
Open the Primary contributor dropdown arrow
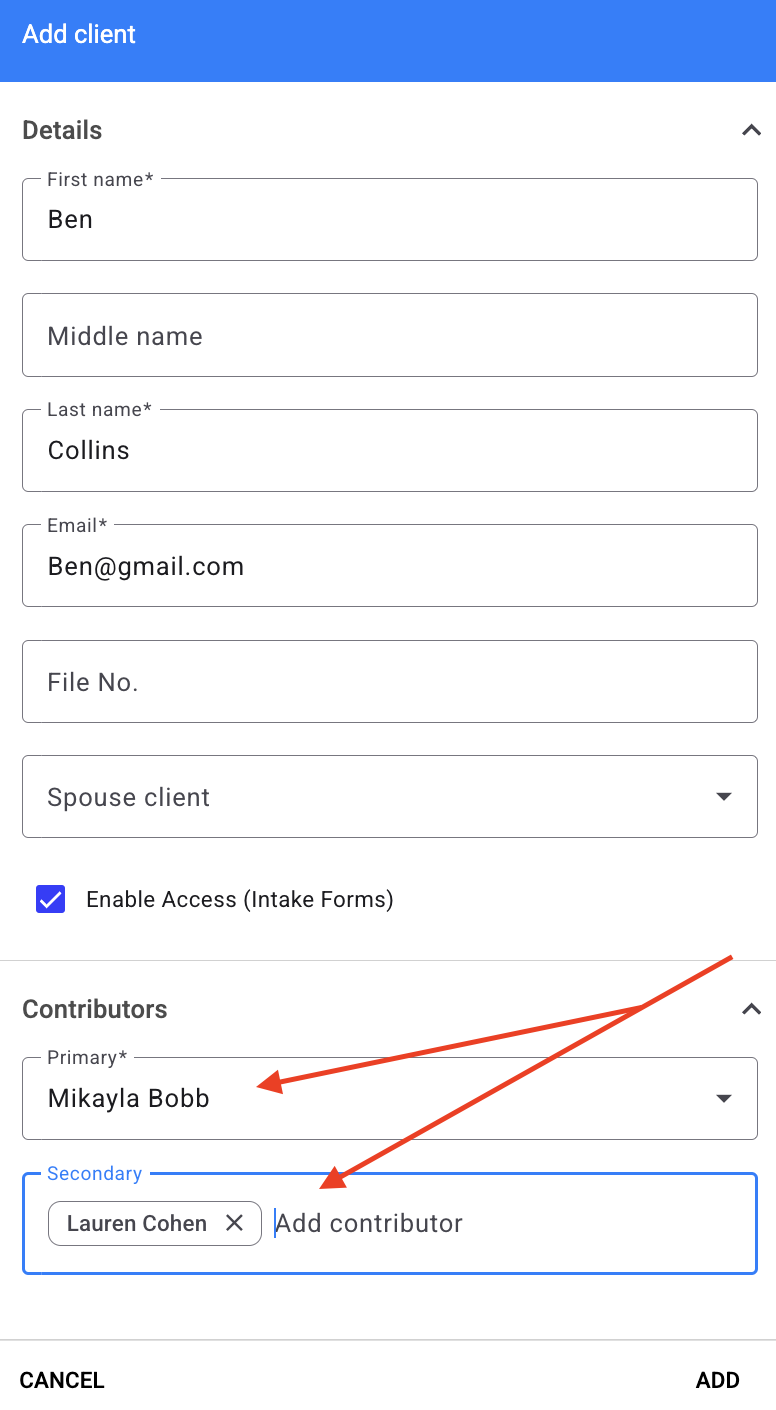pos(724,1098)
